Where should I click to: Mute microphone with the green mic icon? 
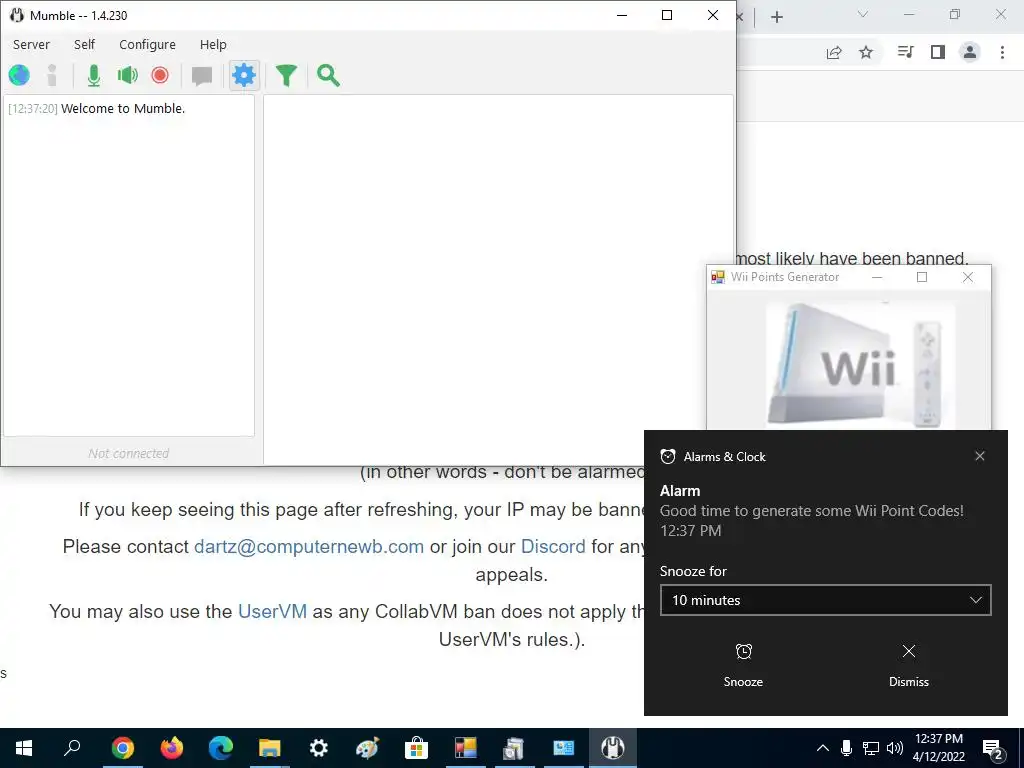click(94, 75)
